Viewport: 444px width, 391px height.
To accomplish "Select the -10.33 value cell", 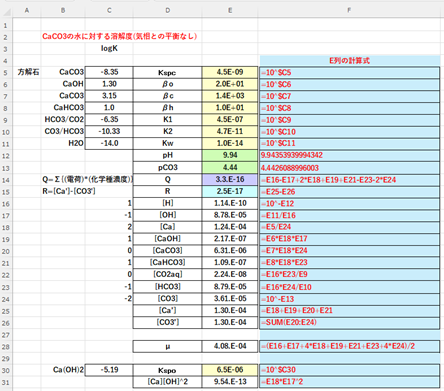I will [x=109, y=132].
